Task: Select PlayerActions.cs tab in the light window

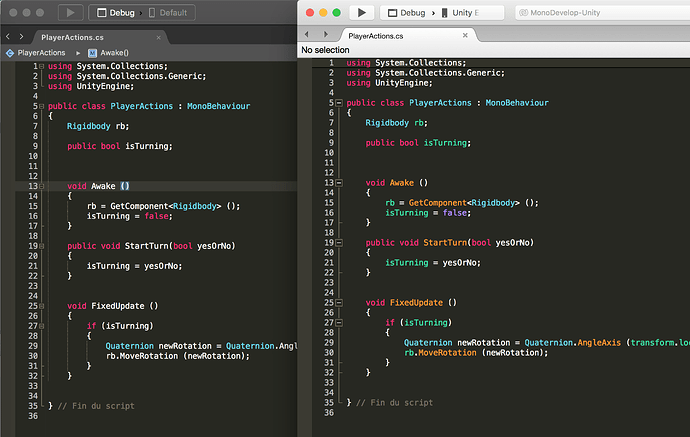Action: 376,36
